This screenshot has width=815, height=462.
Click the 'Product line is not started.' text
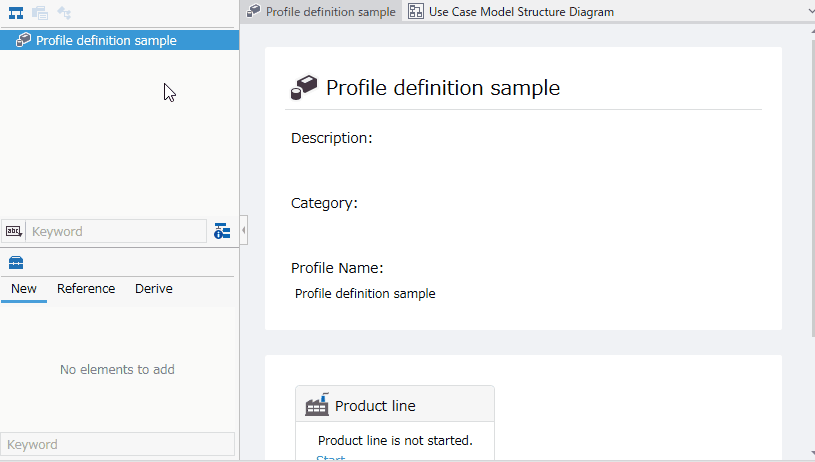pyautogui.click(x=395, y=441)
